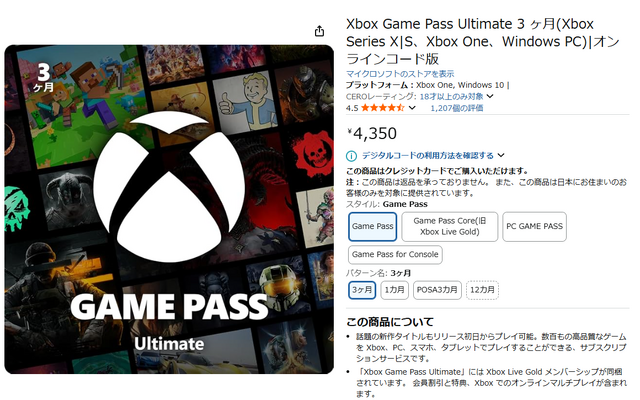The image size is (640, 400).
Task: Open the 1,207個の評価 reviews link
Action: (457, 108)
